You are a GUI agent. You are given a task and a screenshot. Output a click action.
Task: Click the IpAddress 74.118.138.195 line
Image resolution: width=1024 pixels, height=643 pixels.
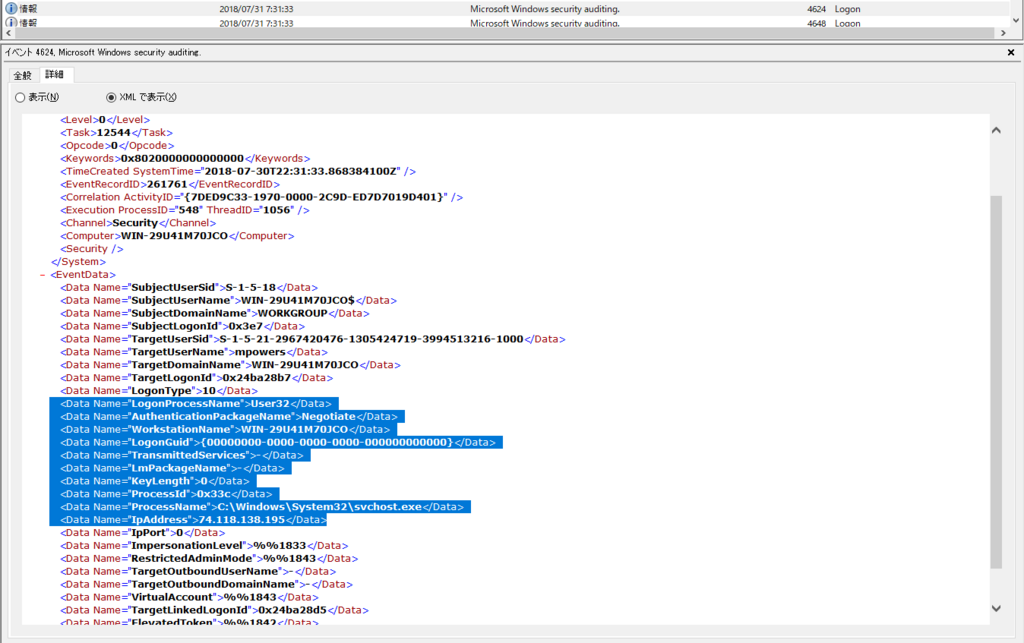coord(193,520)
